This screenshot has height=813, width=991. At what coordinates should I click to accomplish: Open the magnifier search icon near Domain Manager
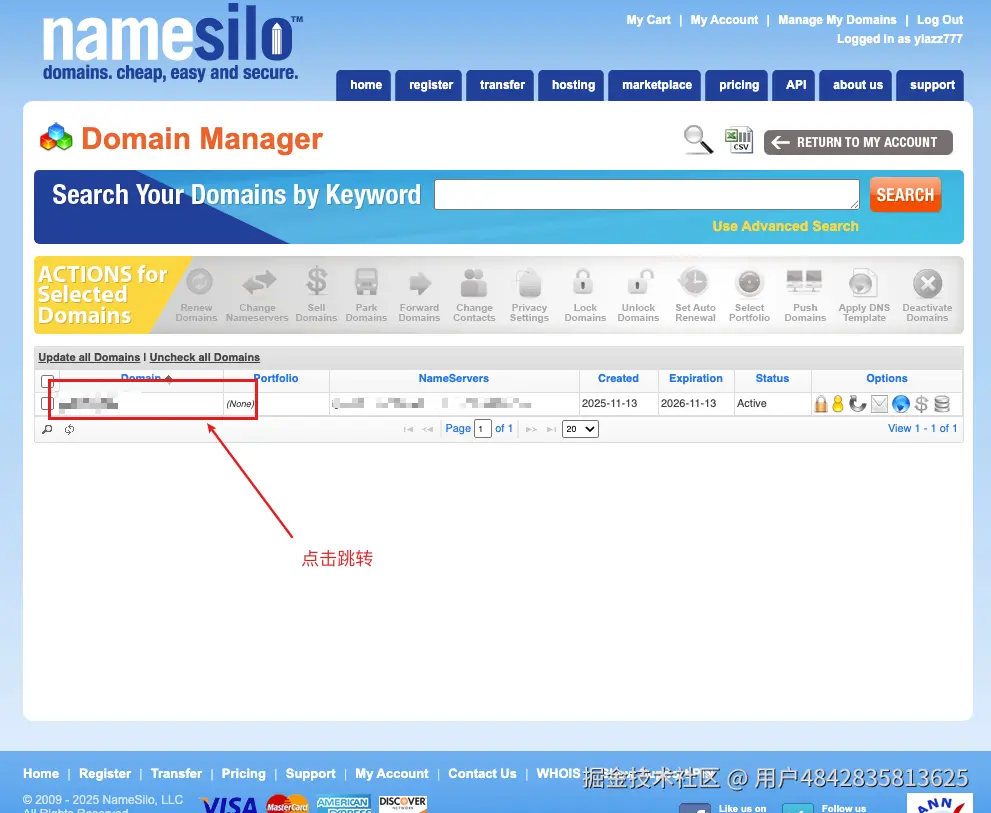pyautogui.click(x=698, y=140)
